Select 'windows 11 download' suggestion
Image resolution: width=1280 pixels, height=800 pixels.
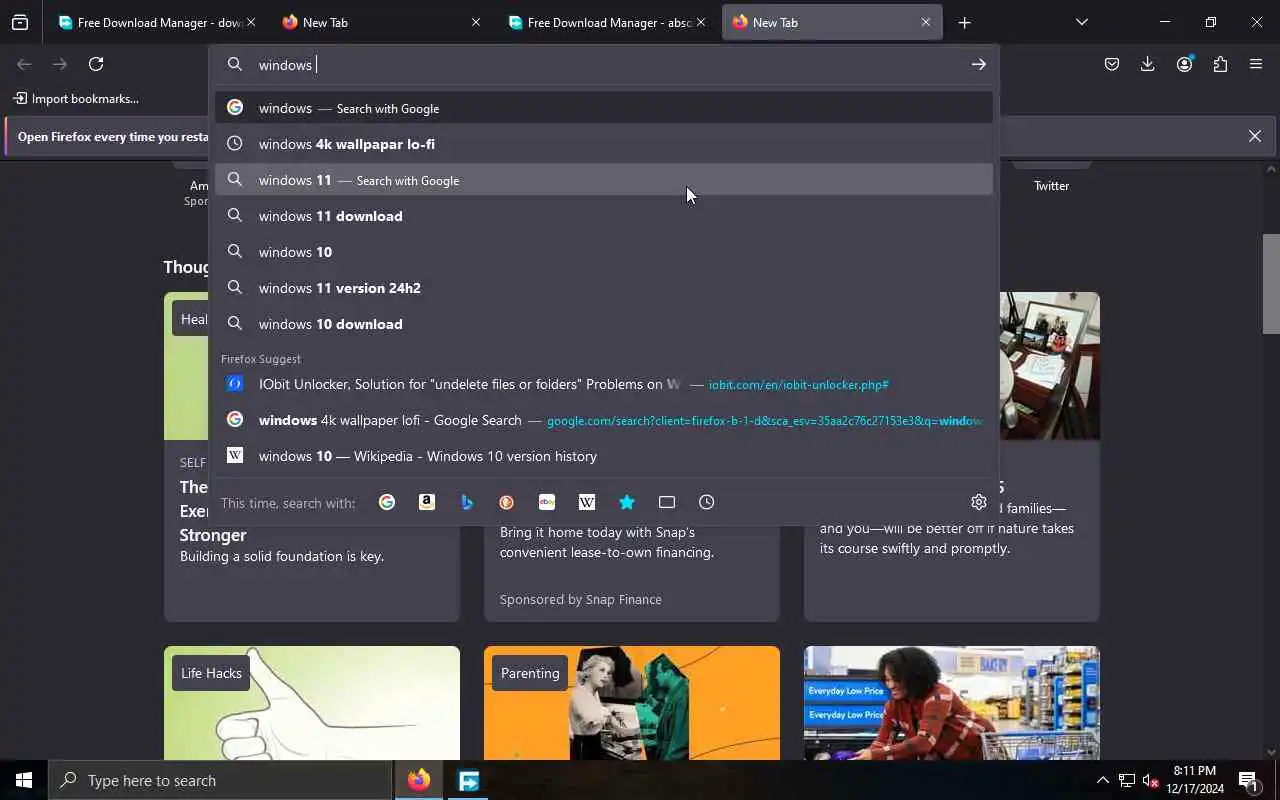(604, 216)
